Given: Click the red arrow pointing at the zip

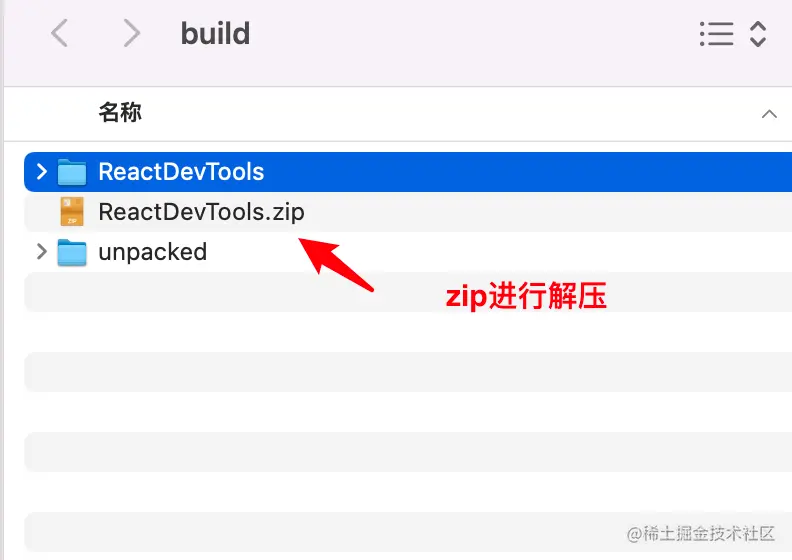Looking at the screenshot, I should (x=338, y=262).
